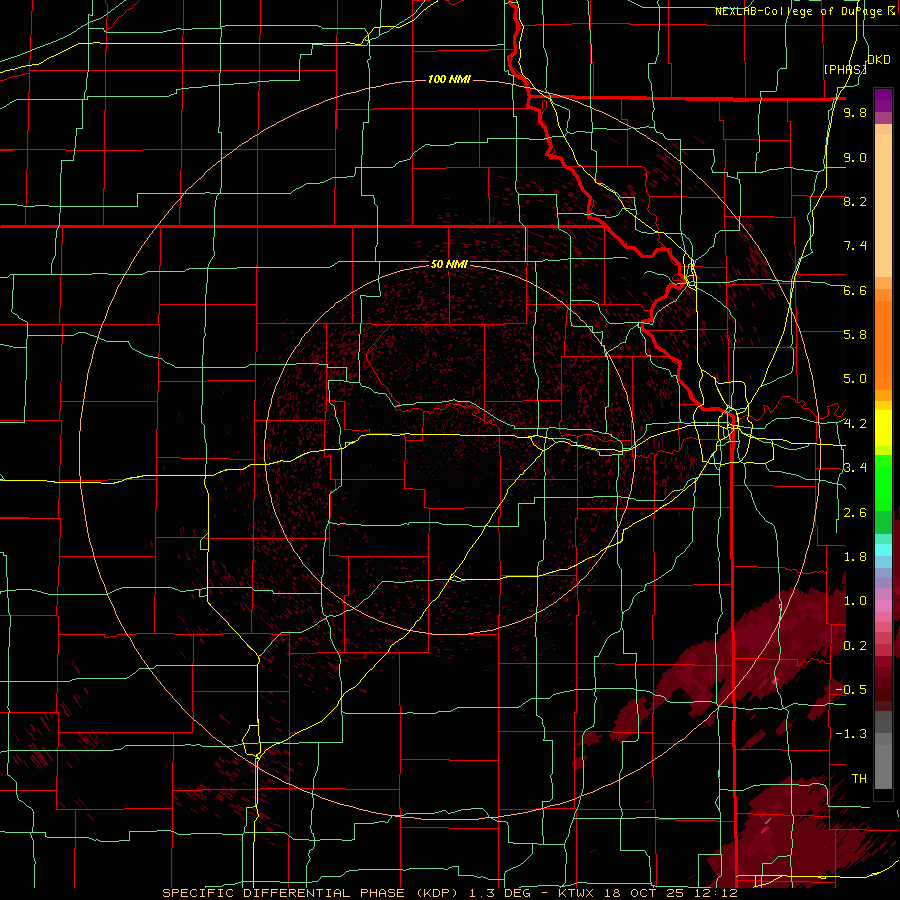Viewport: 900px width, 900px height.
Task: Click the 5.8 value on color scale
Action: click(x=855, y=335)
